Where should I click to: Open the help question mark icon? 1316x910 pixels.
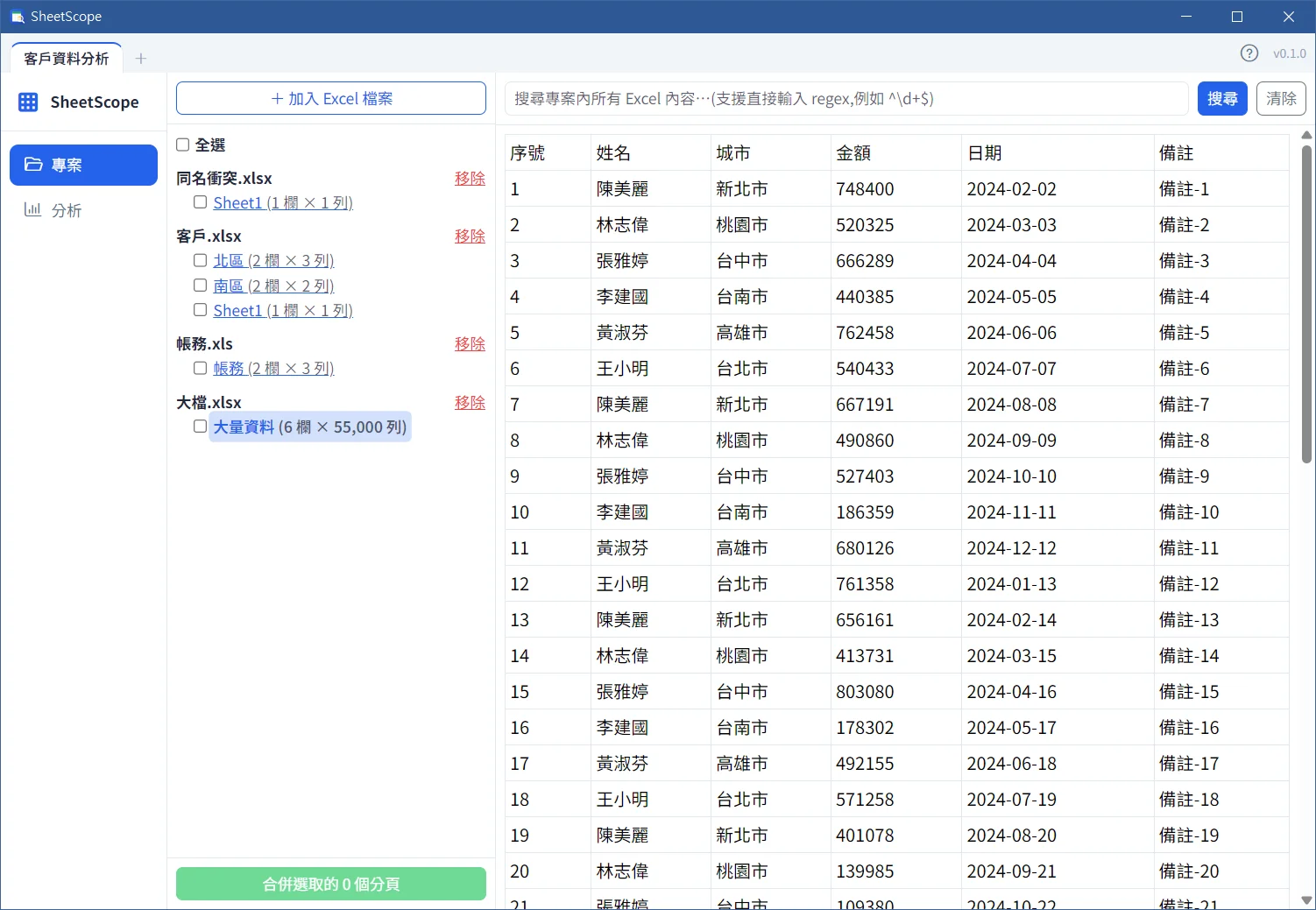point(1249,53)
